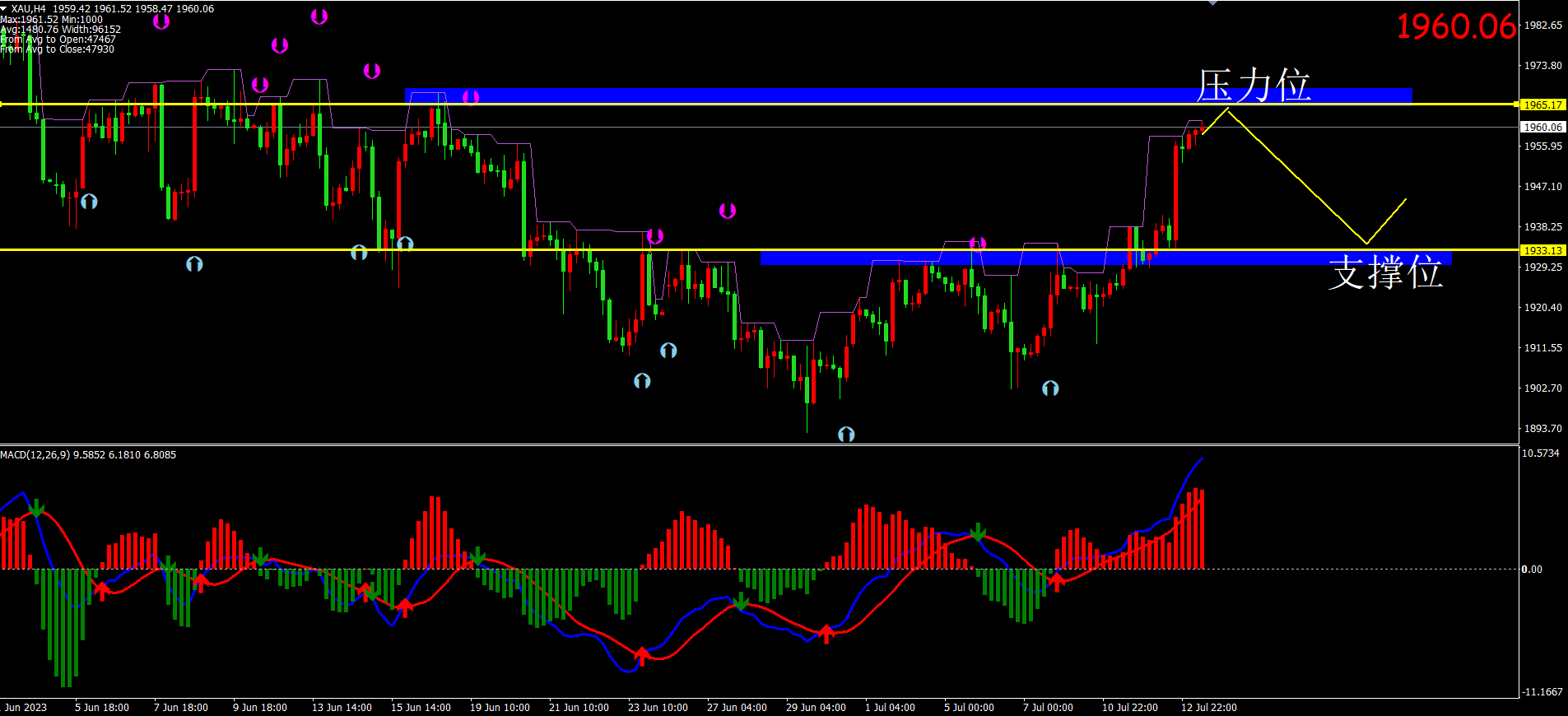Click the 1965.17 yellow price tag on the axis
The width and height of the screenshot is (1568, 716).
pos(1542,105)
